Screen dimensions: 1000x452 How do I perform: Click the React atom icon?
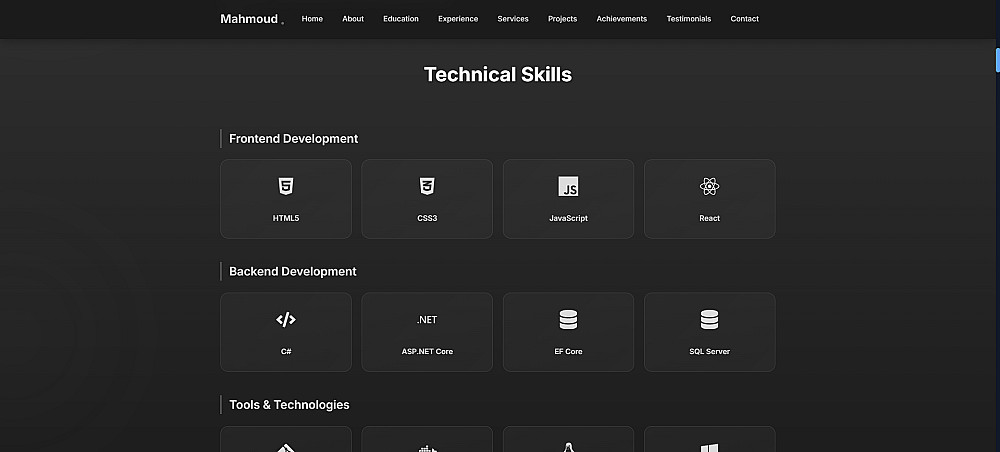click(x=709, y=187)
